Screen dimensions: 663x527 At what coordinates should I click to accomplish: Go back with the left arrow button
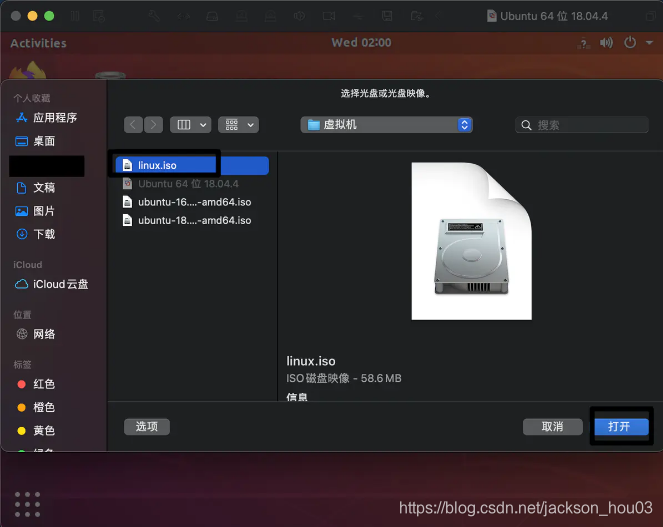133,125
